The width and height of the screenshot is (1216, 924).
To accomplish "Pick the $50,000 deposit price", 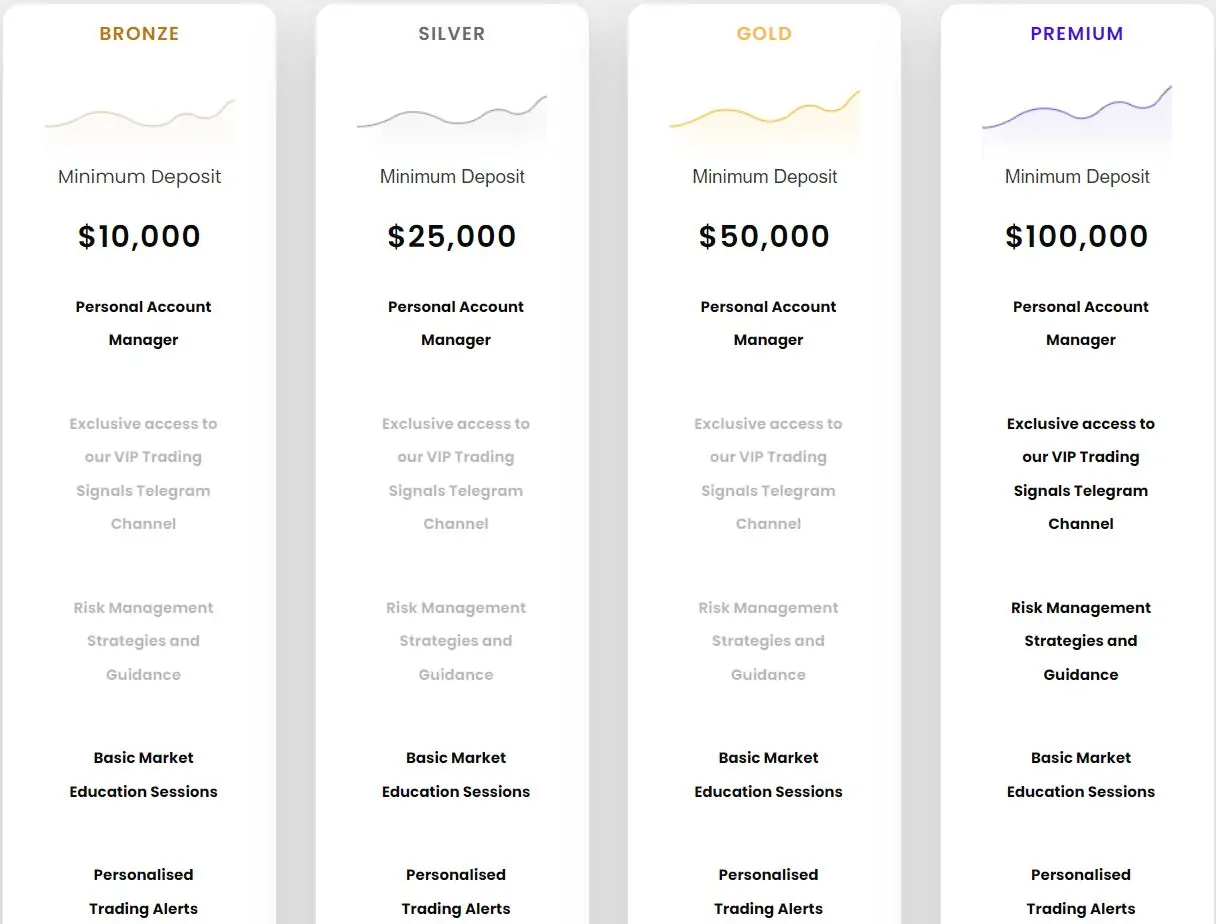I will tap(765, 237).
